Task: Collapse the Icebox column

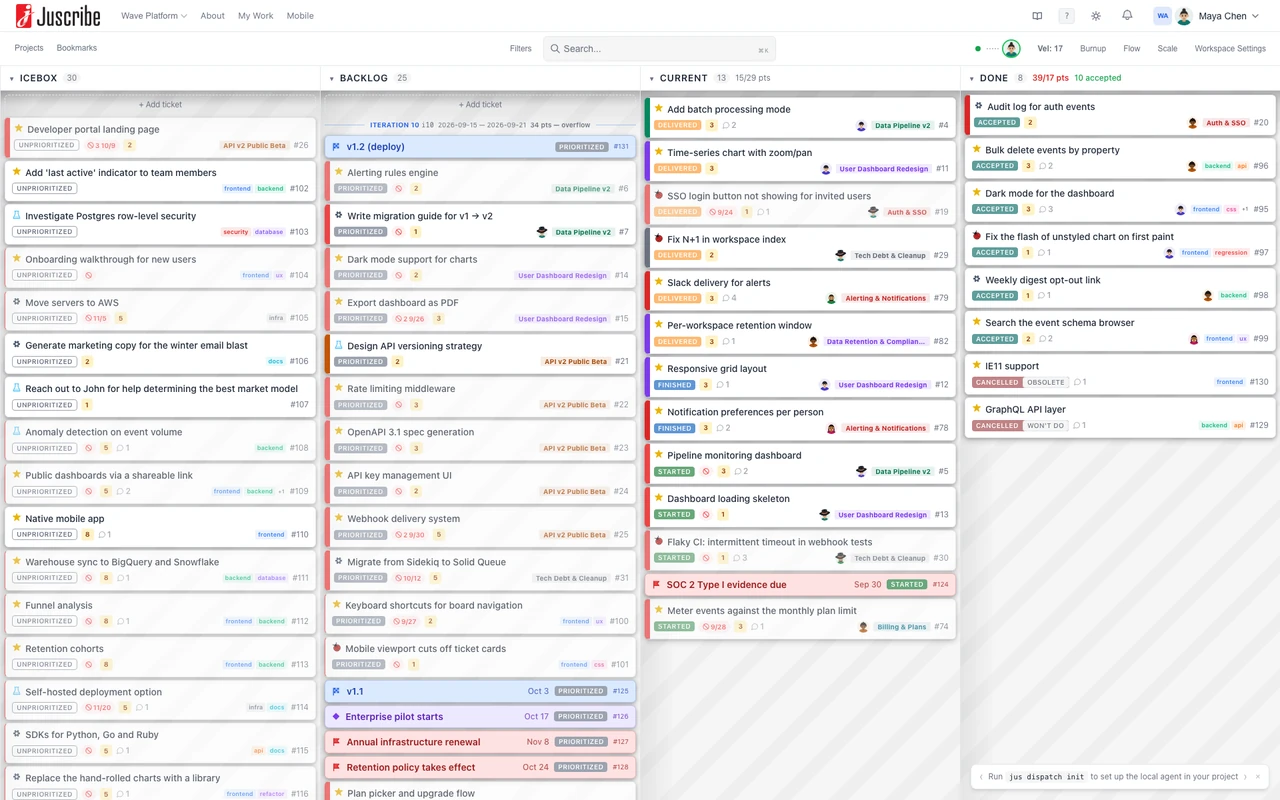Action: [x=11, y=78]
